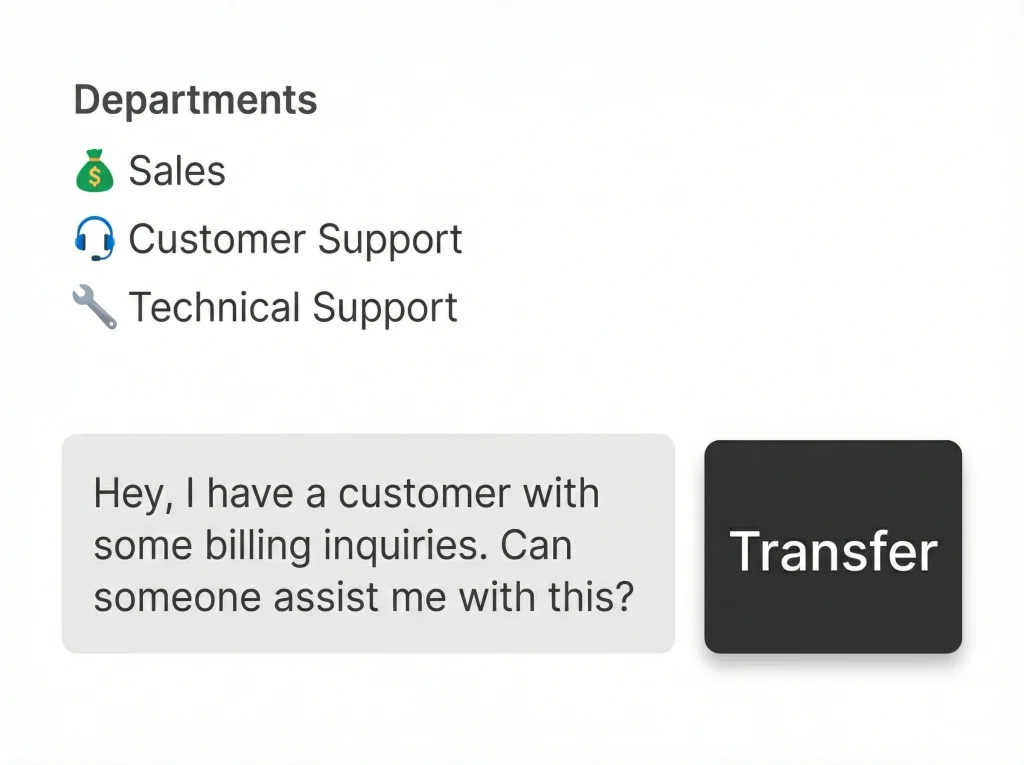
Task: Click the word "someone" in the message
Action: click(165, 598)
